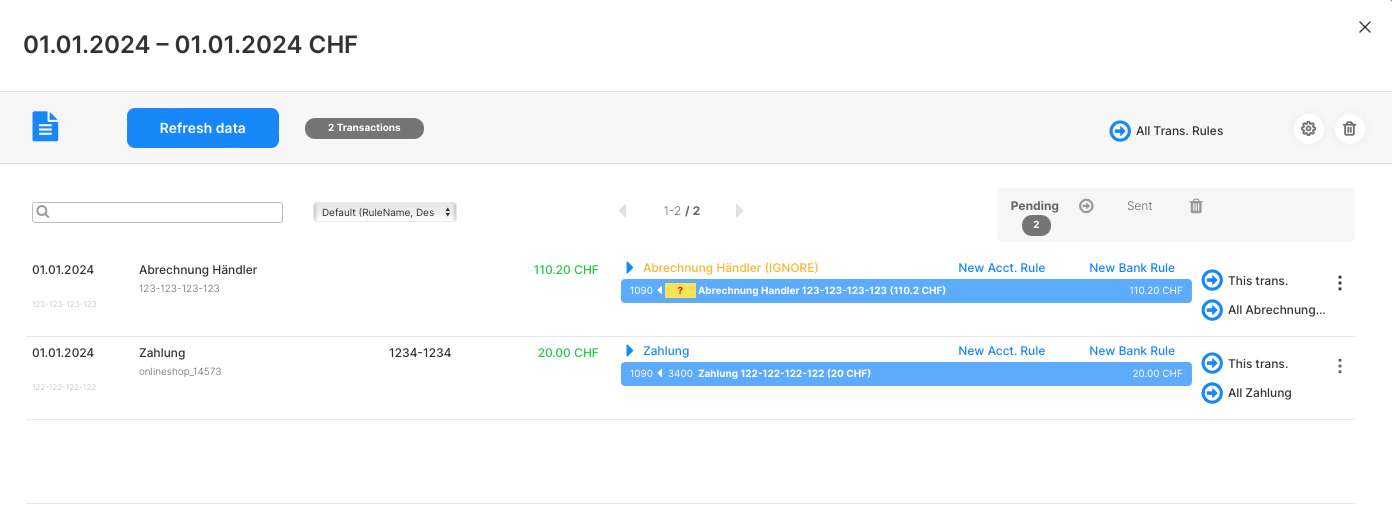Click the arrow icon beside All Trans. Rules
This screenshot has height=516, width=1392.
(x=1120, y=131)
